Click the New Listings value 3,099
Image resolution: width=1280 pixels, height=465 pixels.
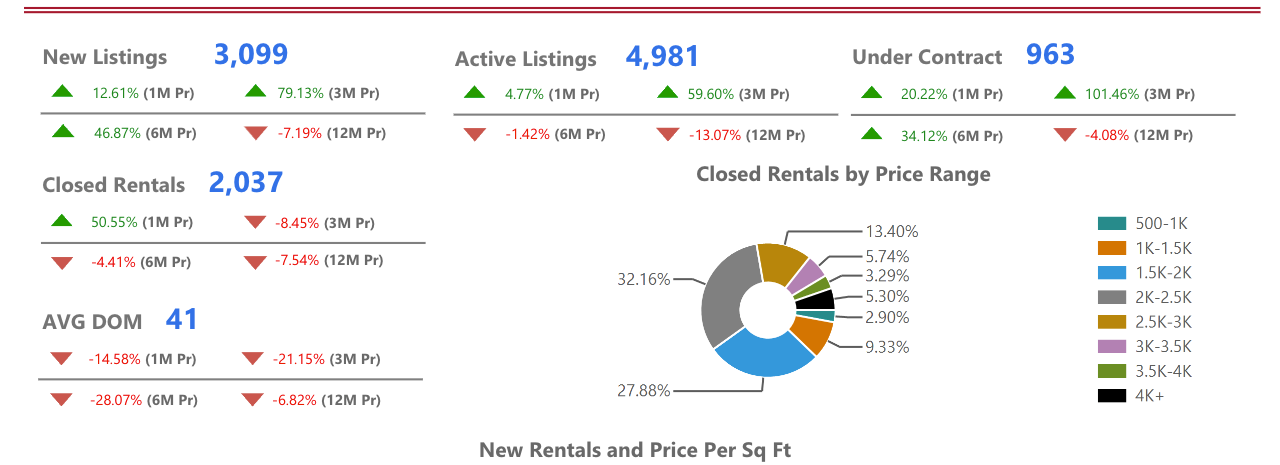(251, 54)
